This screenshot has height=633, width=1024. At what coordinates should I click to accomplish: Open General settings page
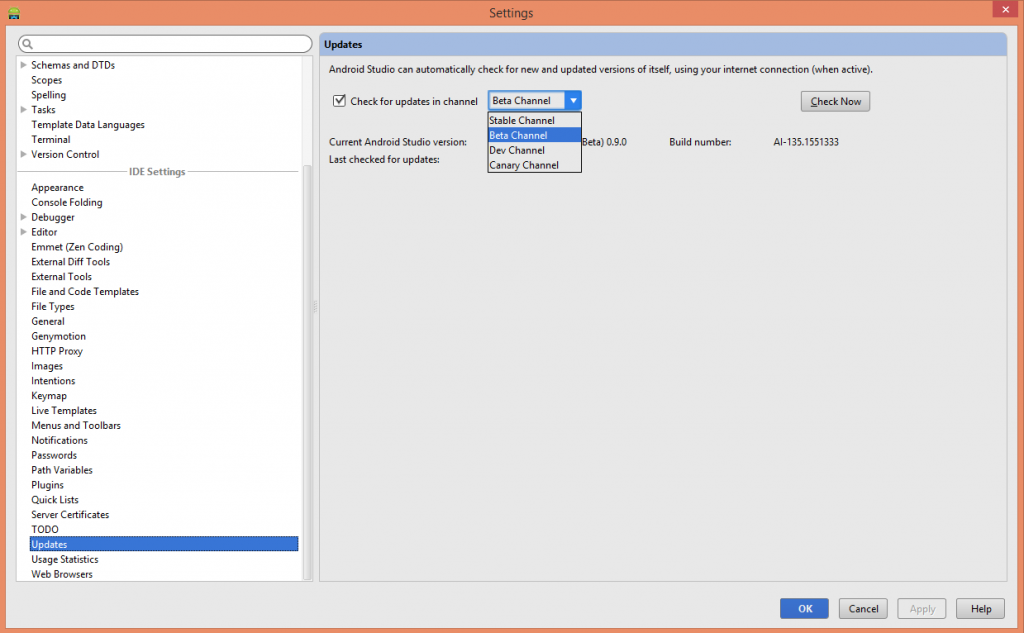coord(48,321)
